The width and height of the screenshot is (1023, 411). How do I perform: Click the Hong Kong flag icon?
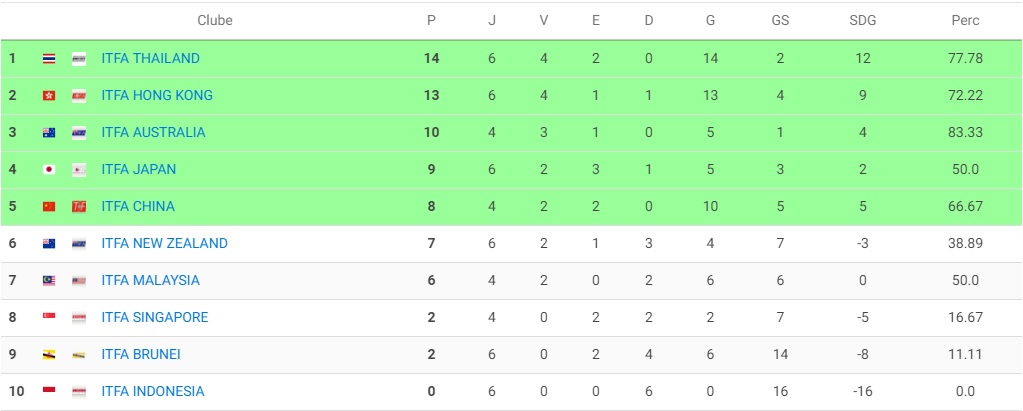point(49,96)
